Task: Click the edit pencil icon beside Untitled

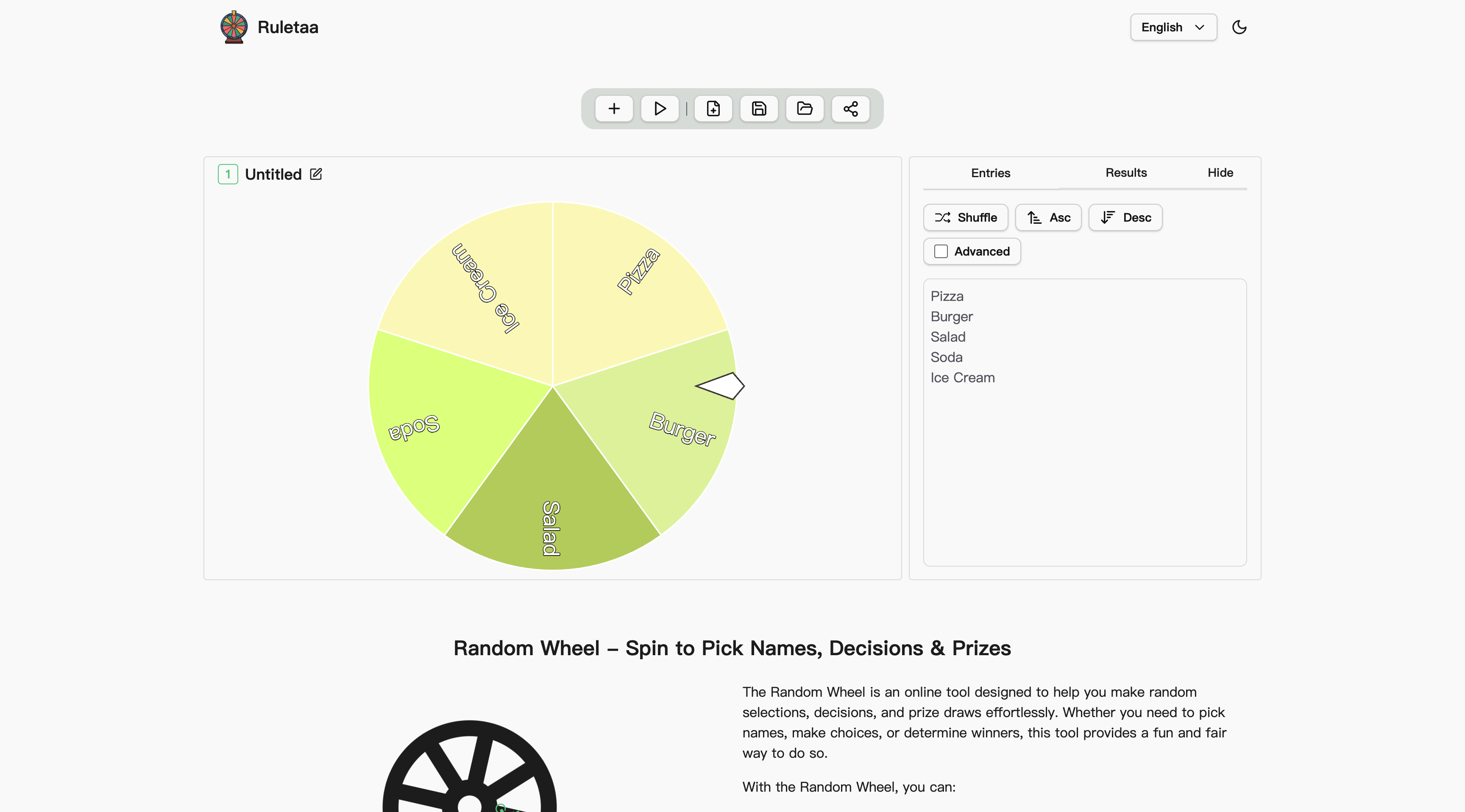Action: [x=316, y=174]
